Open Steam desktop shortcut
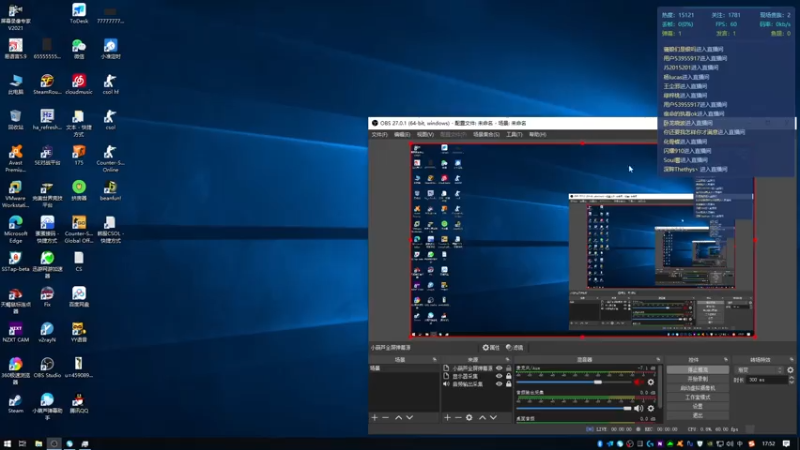 click(x=16, y=403)
